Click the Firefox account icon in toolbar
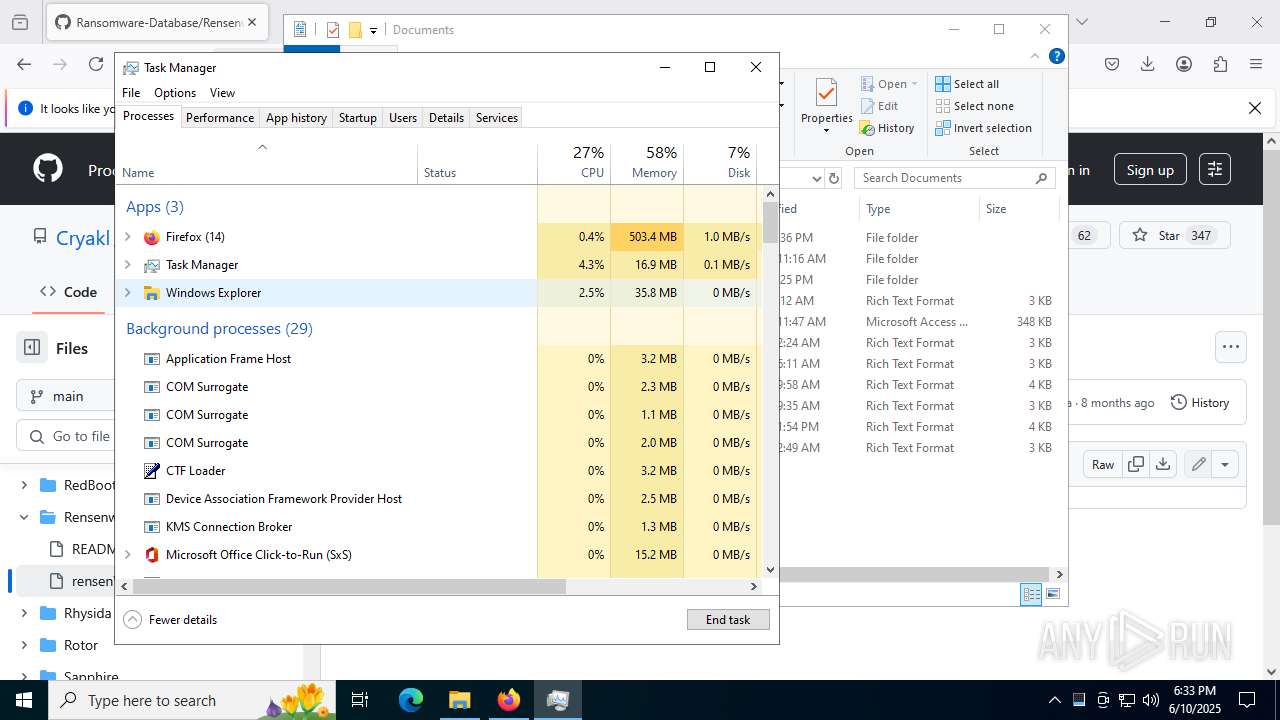This screenshot has width=1280, height=720. pyautogui.click(x=1184, y=64)
